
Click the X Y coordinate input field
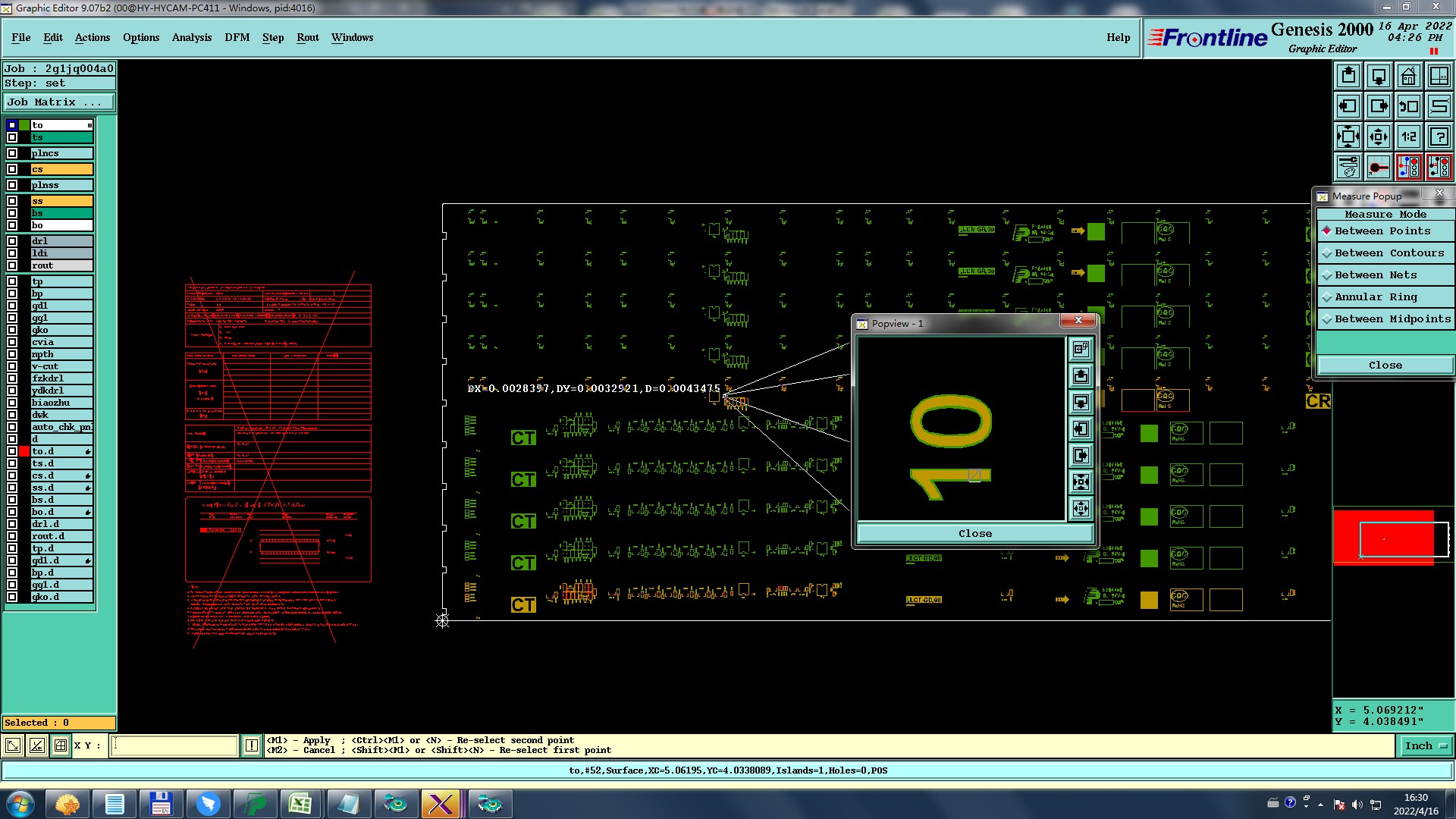click(x=174, y=746)
